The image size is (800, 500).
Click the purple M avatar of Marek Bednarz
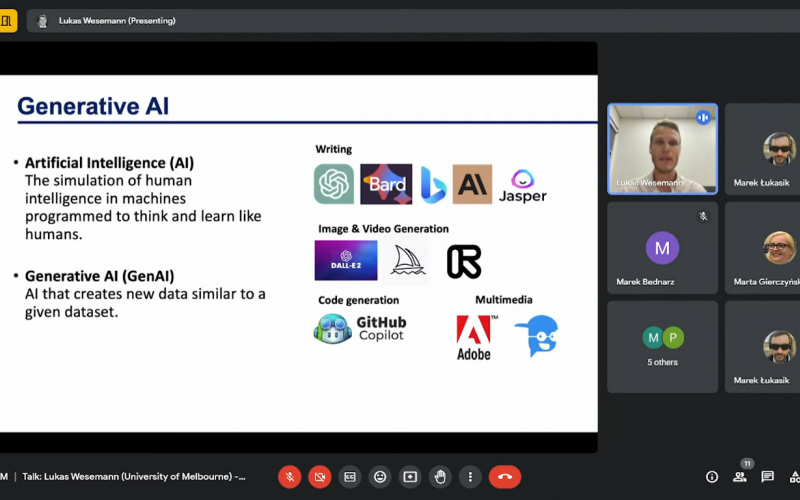point(662,248)
